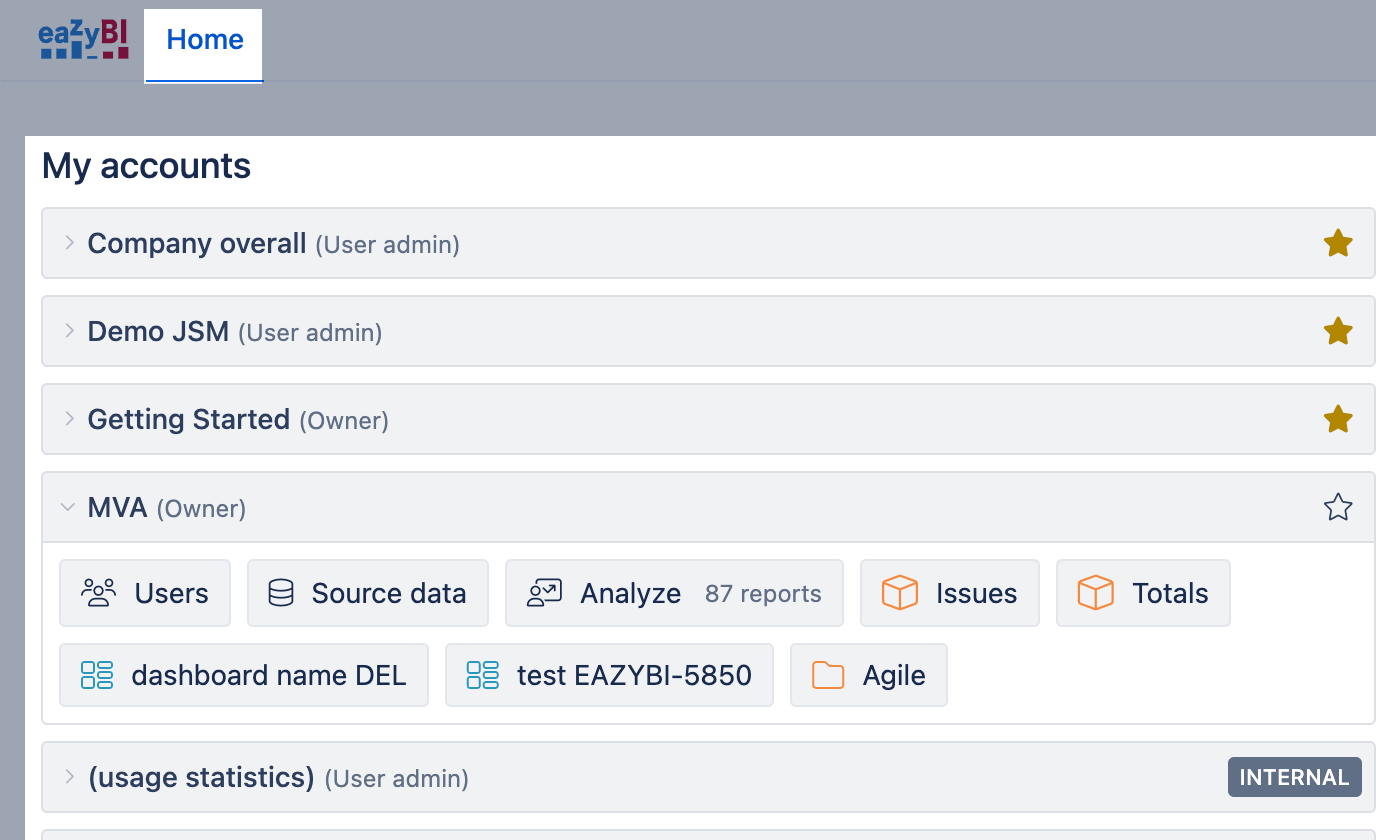This screenshot has height=840, width=1376.
Task: Click the eazyBI logo
Action: click(84, 40)
